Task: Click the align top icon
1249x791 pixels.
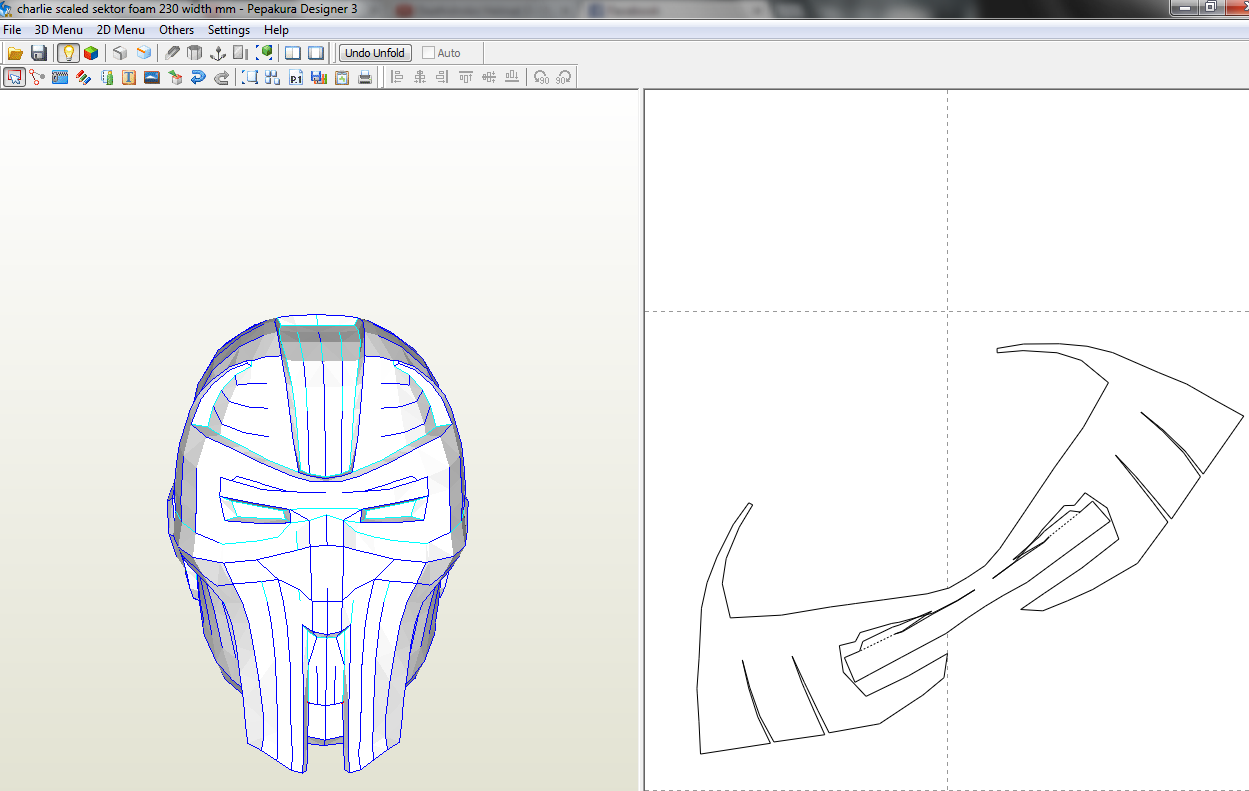Action: 466,77
